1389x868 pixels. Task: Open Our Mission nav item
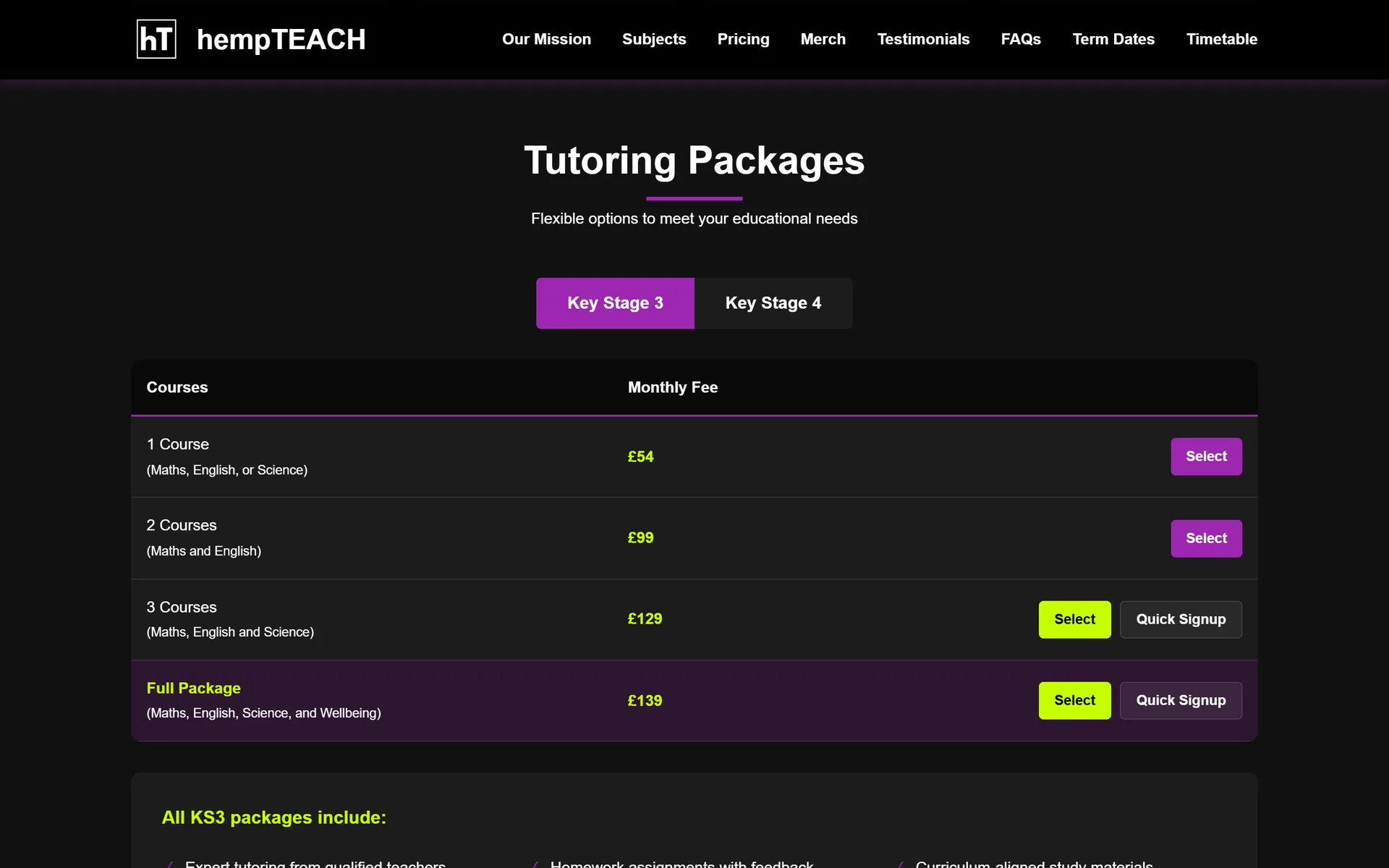(x=546, y=39)
